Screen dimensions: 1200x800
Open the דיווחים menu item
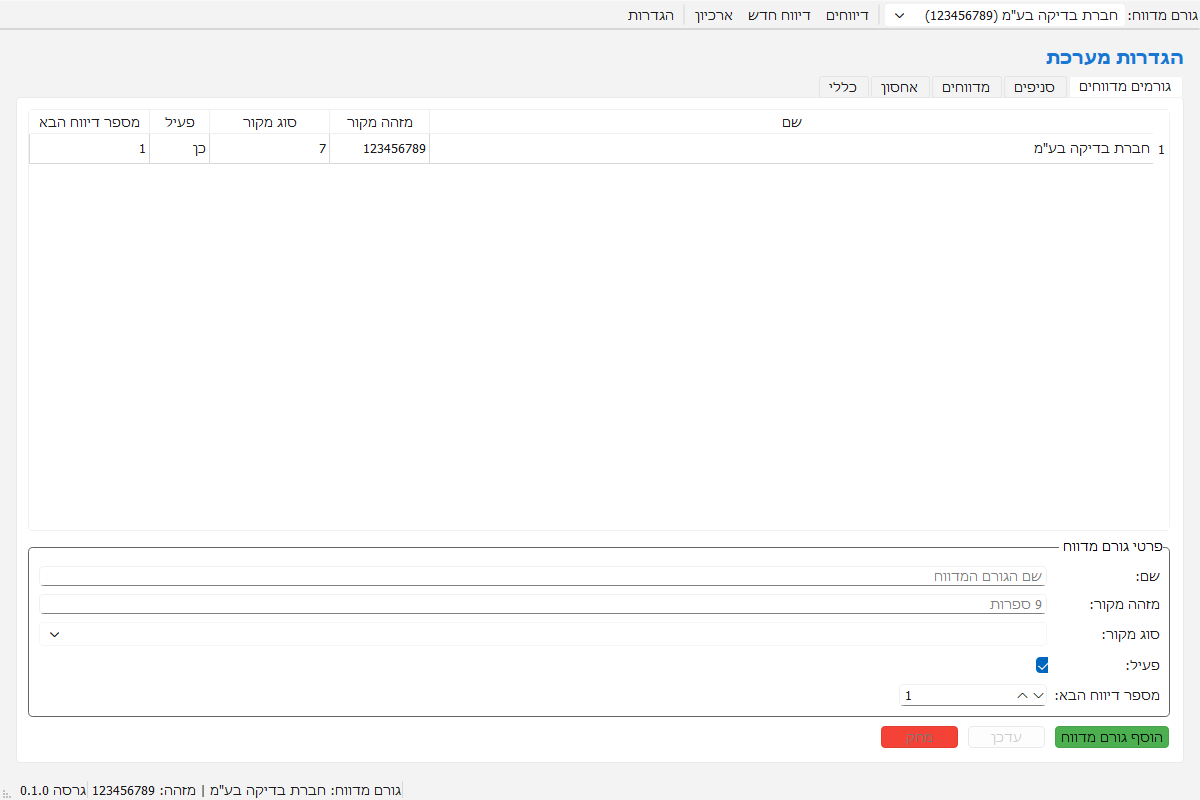[846, 16]
